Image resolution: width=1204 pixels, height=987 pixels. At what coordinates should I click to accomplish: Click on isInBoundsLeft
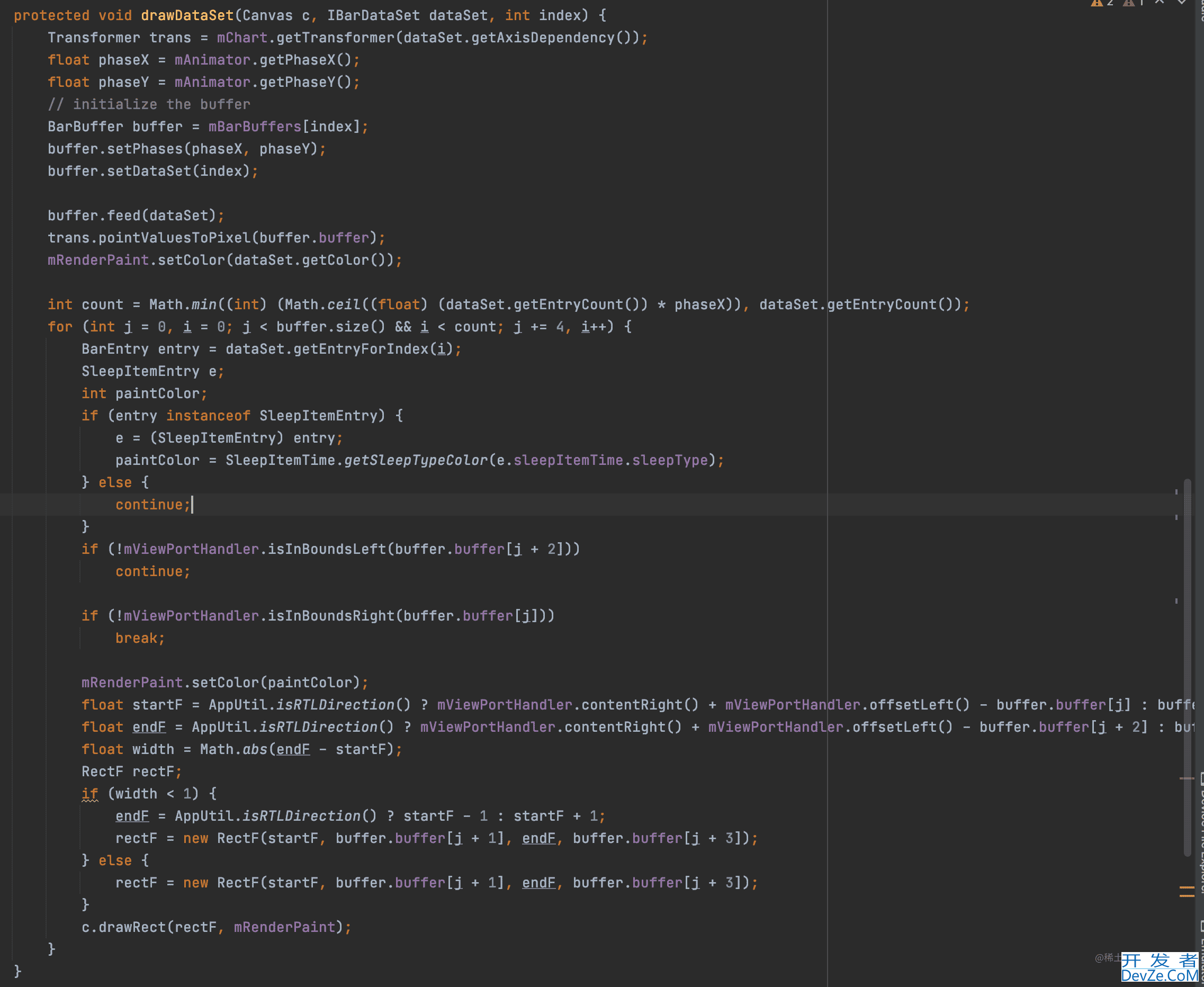327,549
